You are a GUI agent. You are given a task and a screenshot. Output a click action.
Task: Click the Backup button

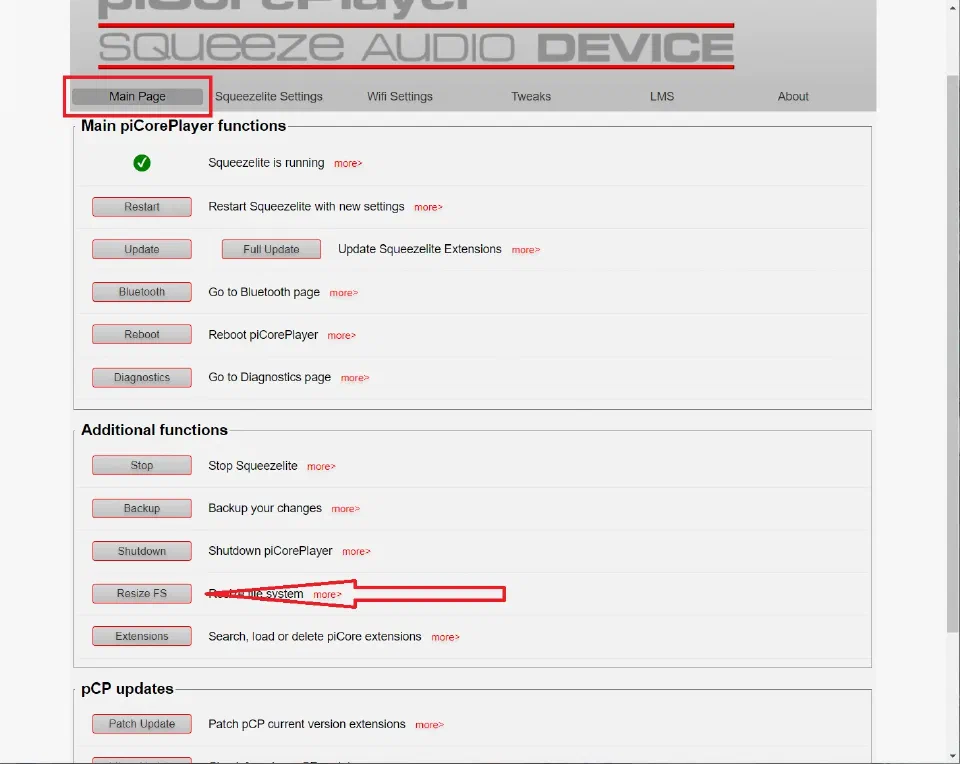(x=142, y=508)
